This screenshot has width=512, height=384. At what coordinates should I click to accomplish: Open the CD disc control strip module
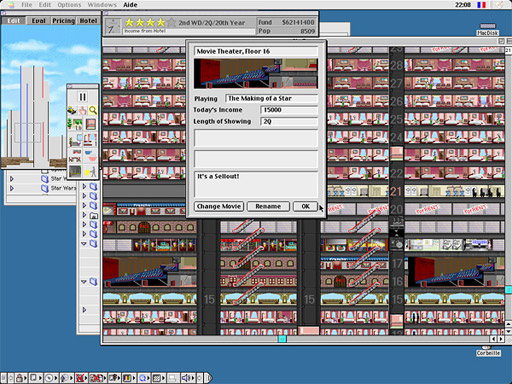50,378
